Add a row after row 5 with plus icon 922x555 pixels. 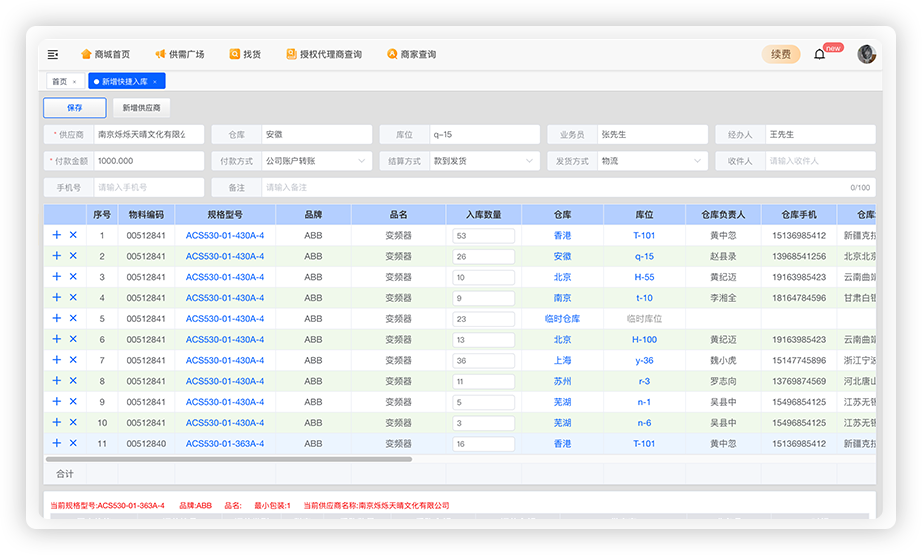tap(56, 318)
